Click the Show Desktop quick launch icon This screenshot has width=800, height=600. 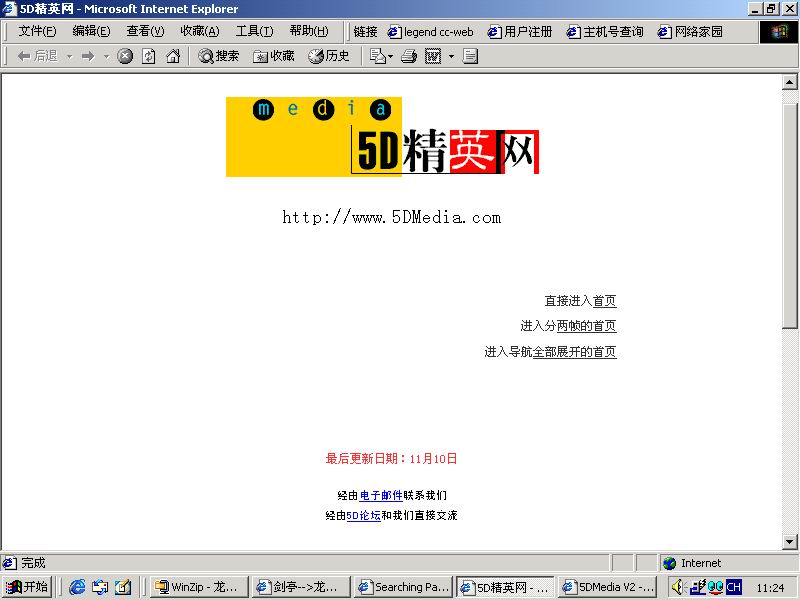(122, 587)
